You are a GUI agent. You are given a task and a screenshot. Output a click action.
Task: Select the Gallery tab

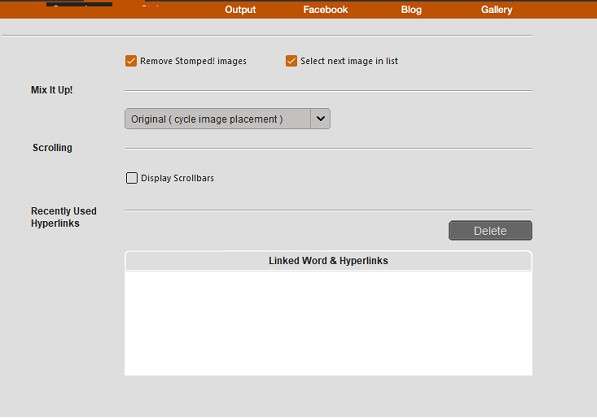(x=496, y=10)
